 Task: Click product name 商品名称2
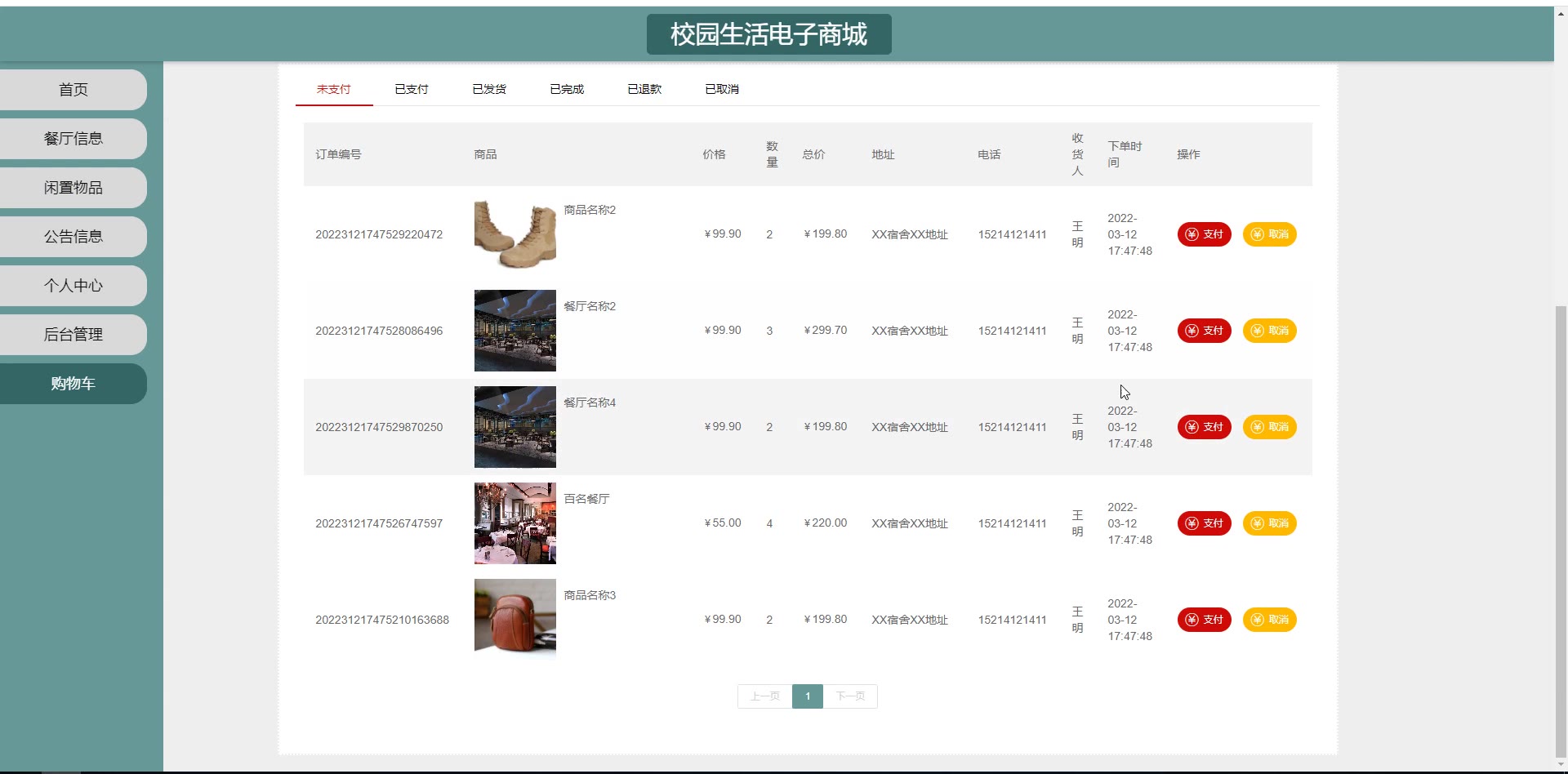click(x=590, y=210)
